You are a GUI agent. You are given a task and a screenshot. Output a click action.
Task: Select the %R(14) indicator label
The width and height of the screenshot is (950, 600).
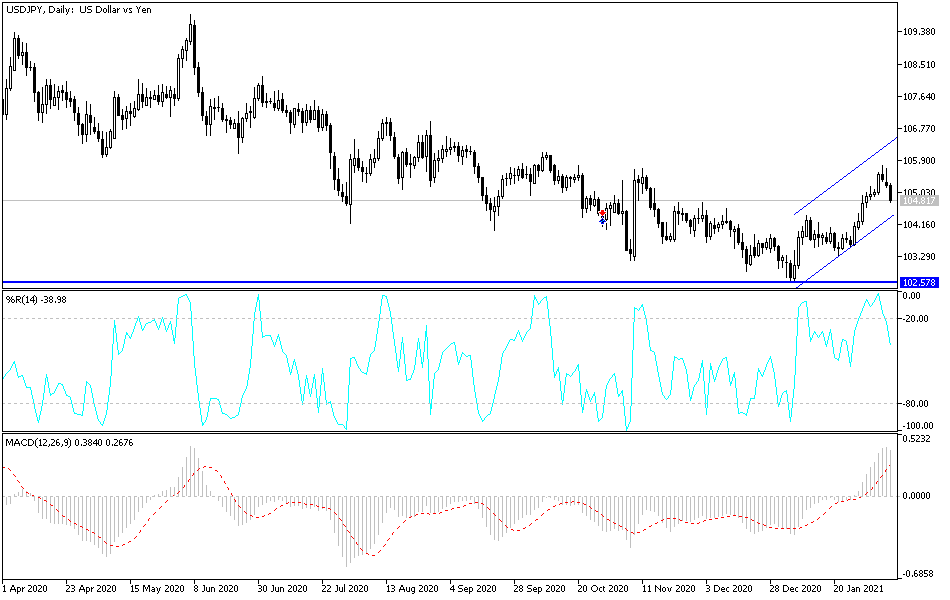[x=33, y=297]
